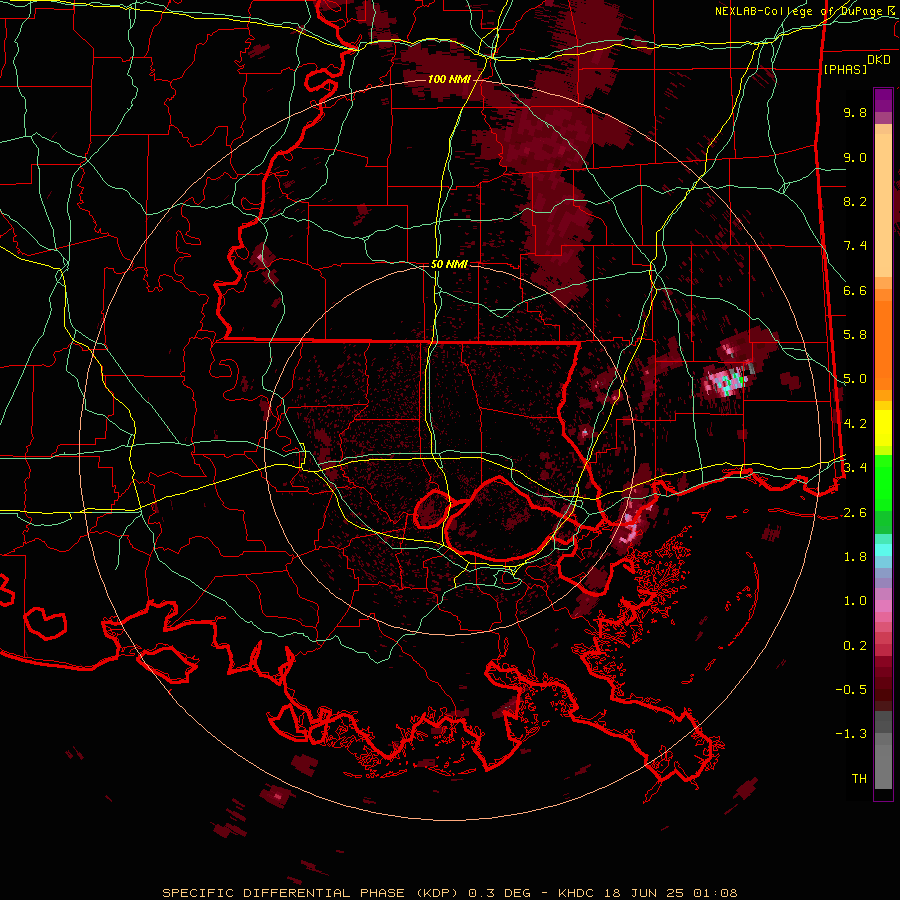Click the 100 NMI range ring label

point(449,79)
